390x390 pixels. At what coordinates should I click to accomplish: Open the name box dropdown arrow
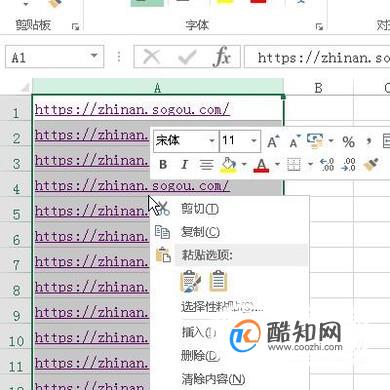pyautogui.click(x=94, y=56)
